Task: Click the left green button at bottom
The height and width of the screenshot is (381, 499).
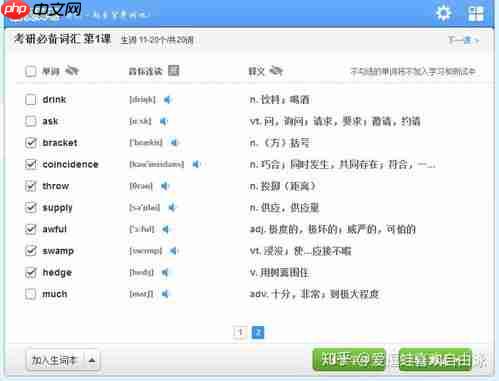Action: 349,360
